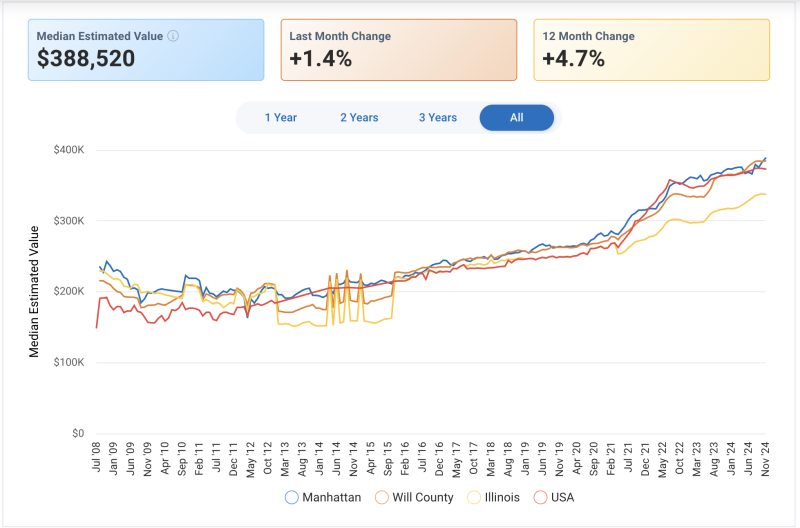Click the +4.7% twelve month change figure
The height and width of the screenshot is (528, 800).
[x=573, y=59]
